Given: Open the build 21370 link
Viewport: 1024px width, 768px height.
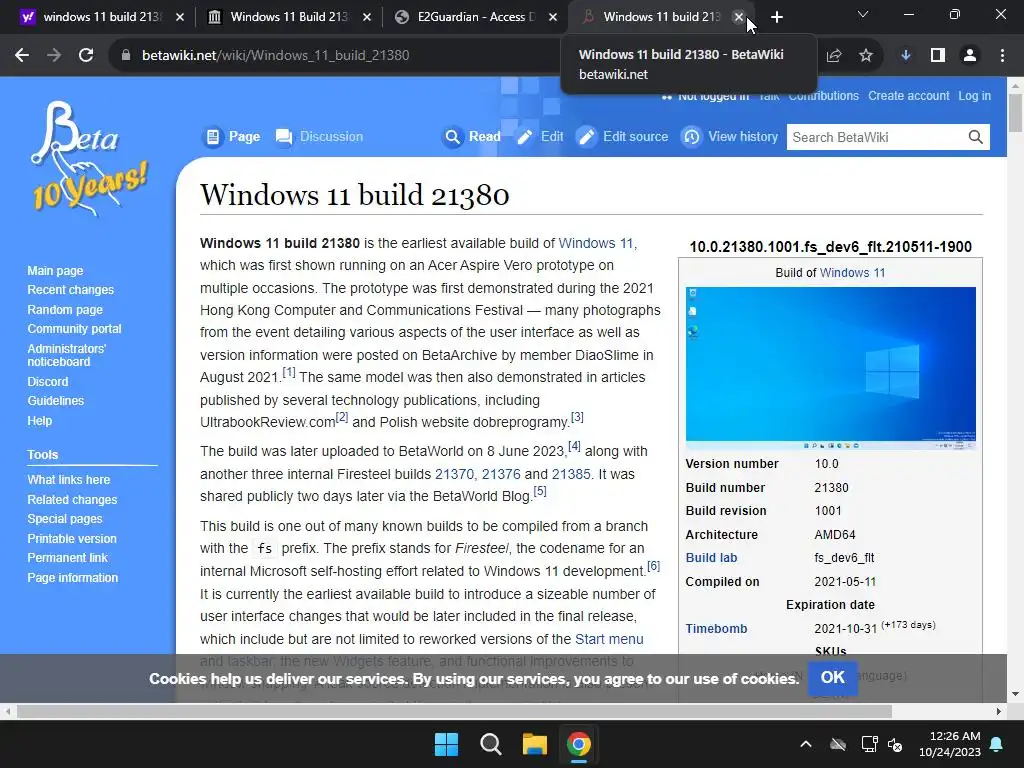Looking at the screenshot, I should tap(455, 474).
